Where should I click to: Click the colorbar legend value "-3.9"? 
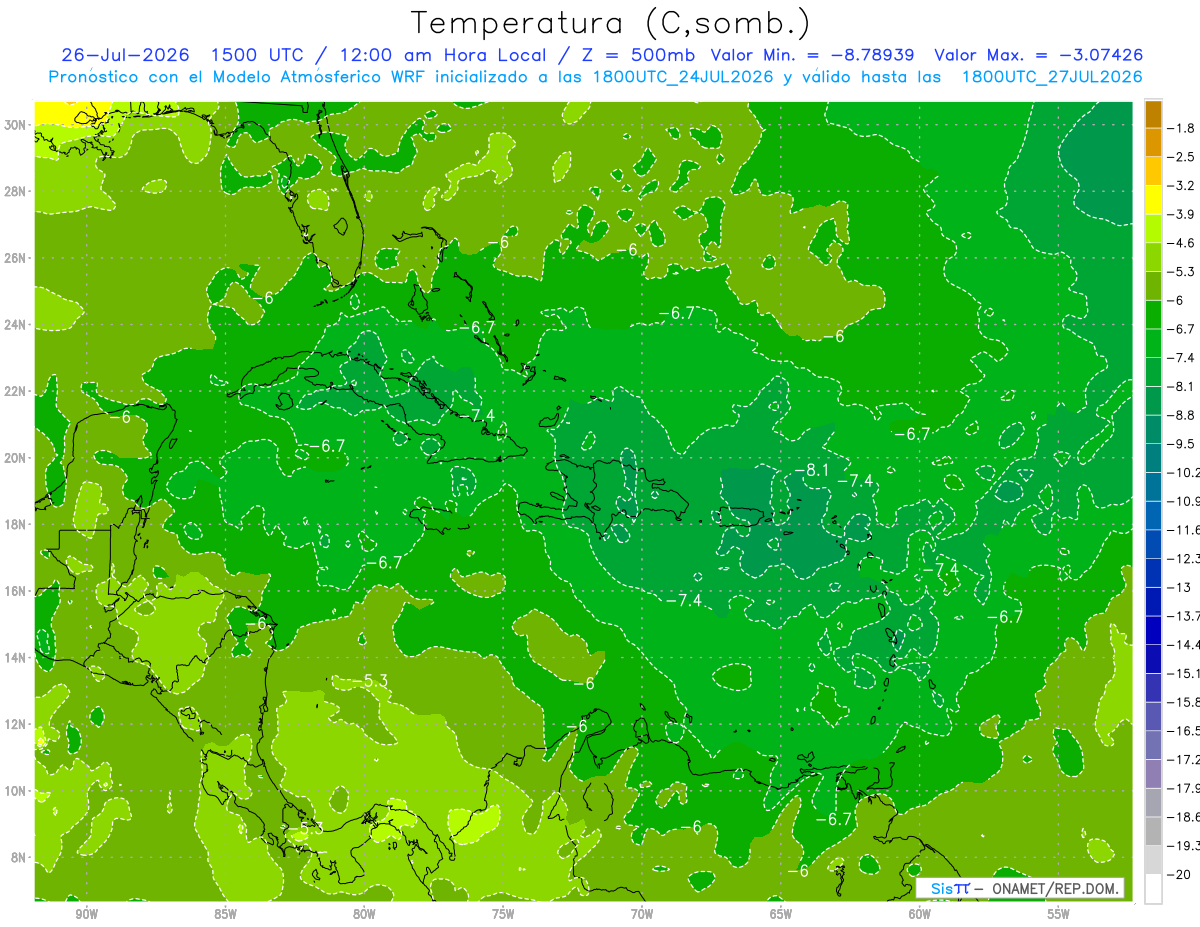tap(1182, 214)
